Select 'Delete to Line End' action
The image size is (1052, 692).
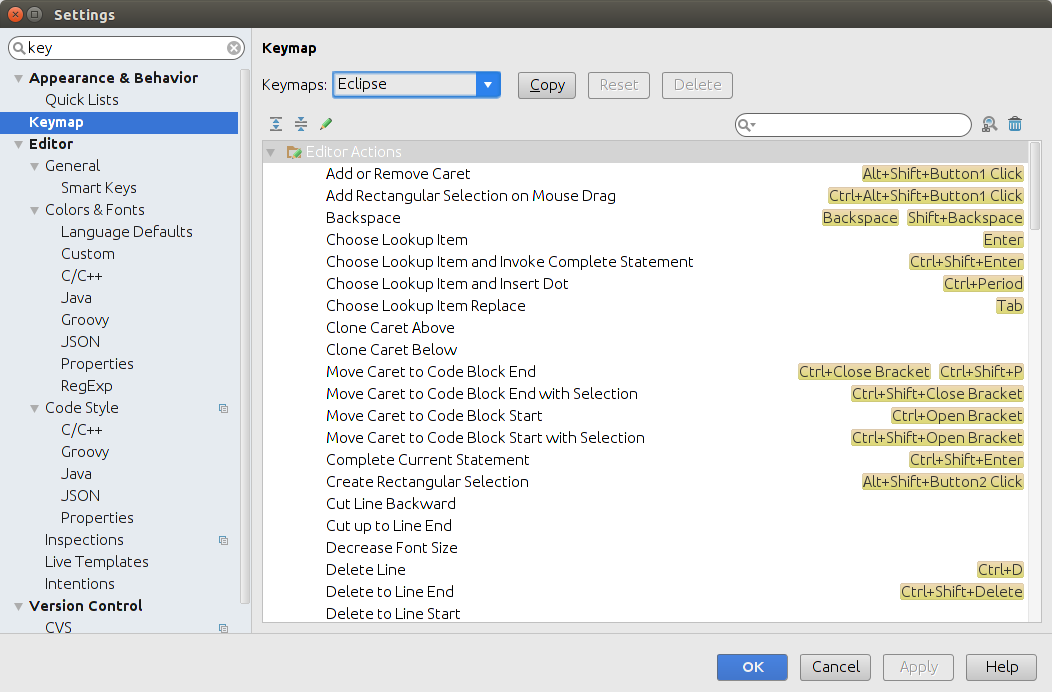pos(390,592)
